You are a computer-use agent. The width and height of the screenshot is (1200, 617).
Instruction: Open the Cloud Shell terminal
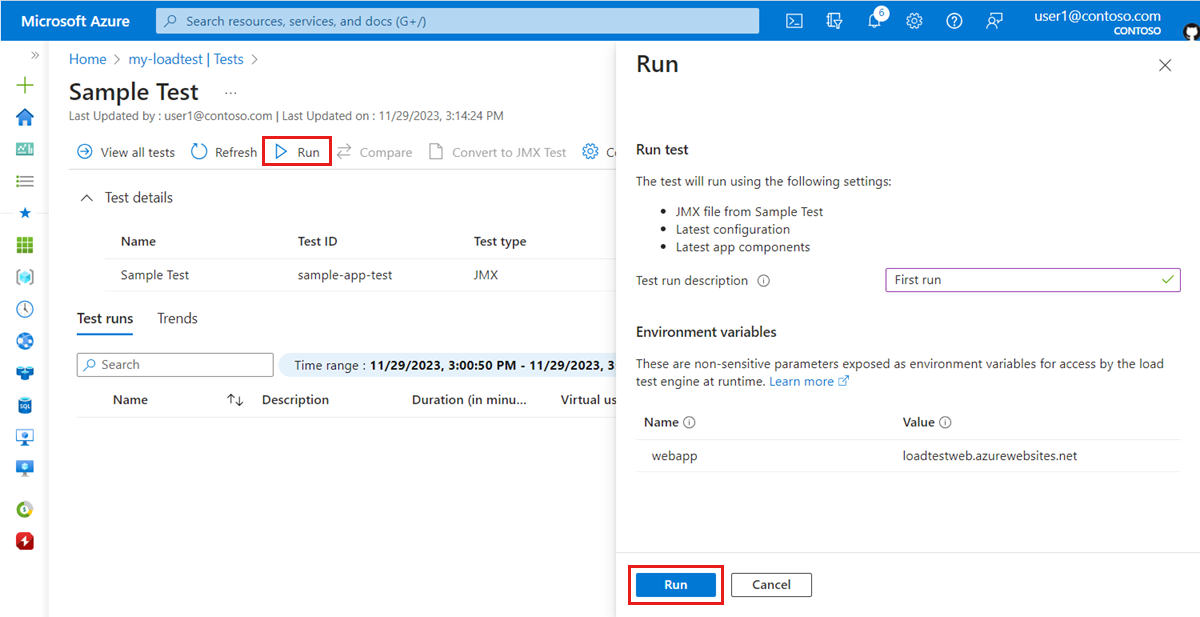[x=793, y=21]
